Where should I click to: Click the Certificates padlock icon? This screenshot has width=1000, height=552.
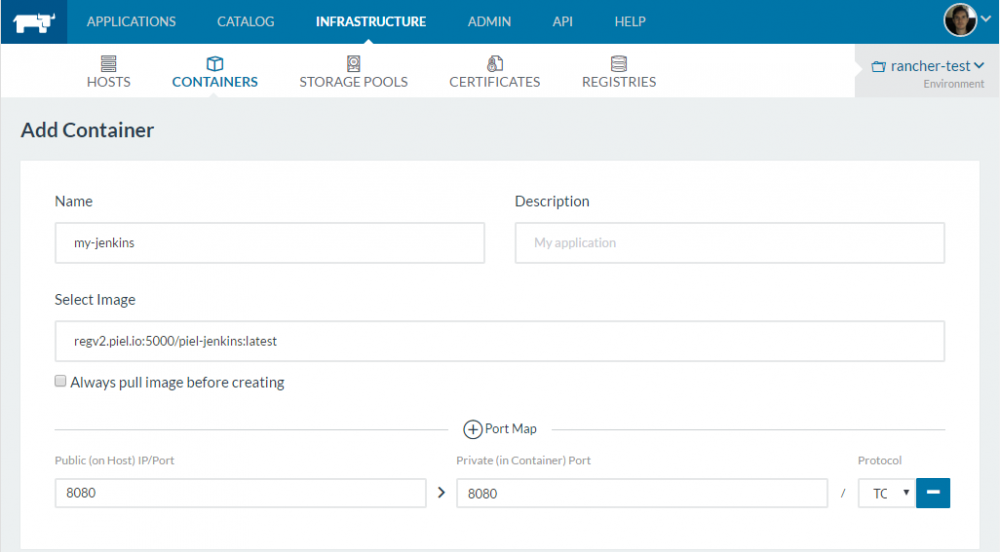pyautogui.click(x=495, y=63)
